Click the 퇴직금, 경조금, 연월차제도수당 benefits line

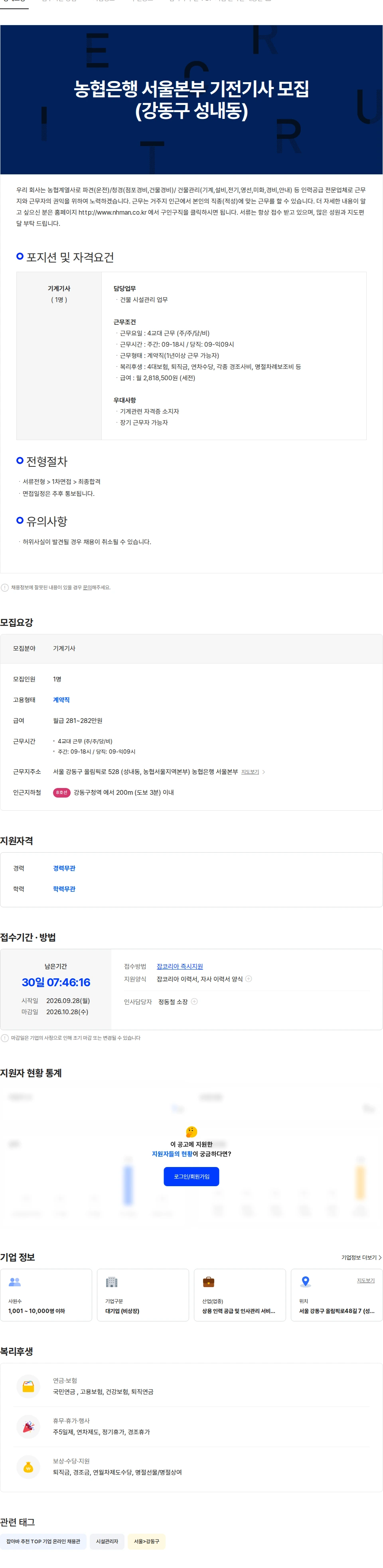click(x=118, y=1472)
